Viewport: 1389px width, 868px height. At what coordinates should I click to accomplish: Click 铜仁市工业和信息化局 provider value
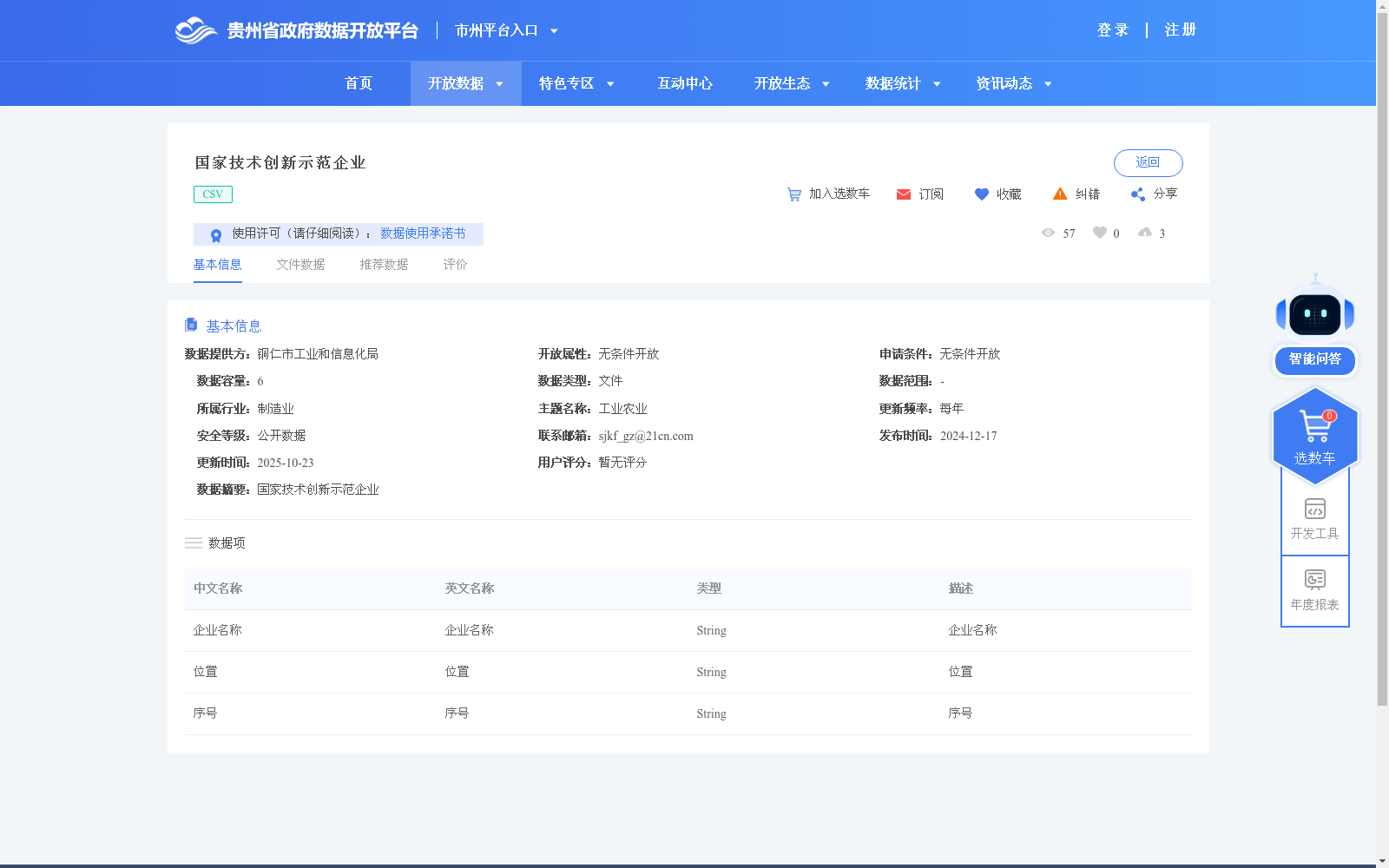(x=318, y=354)
